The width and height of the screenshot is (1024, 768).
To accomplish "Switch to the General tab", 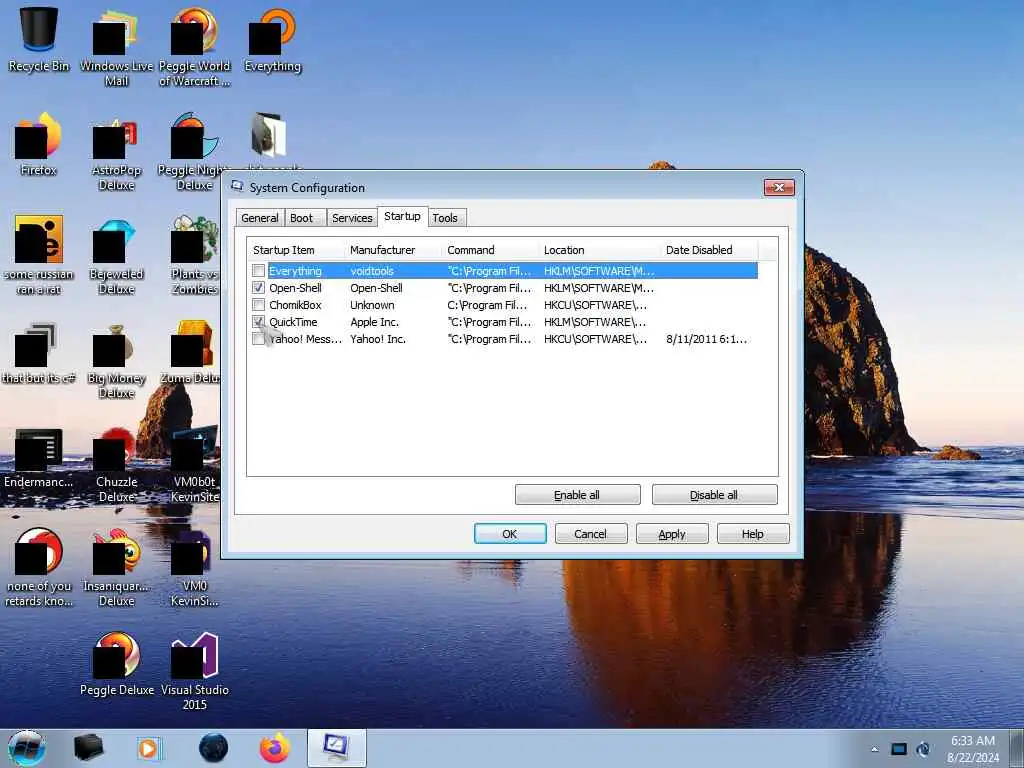I will click(x=260, y=218).
